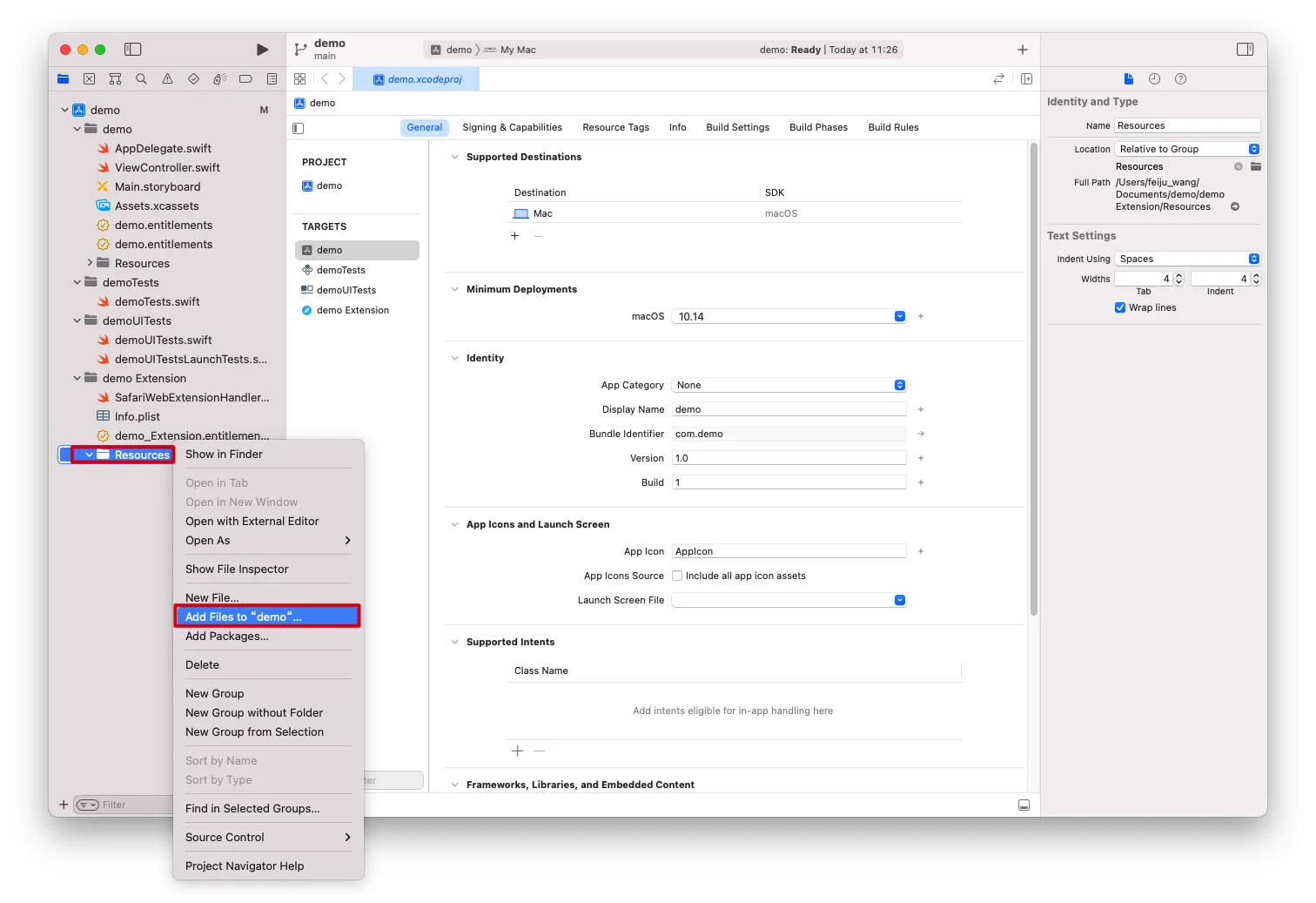Select Assets.xcassets in the navigator
1316x903 pixels.
[x=157, y=206]
